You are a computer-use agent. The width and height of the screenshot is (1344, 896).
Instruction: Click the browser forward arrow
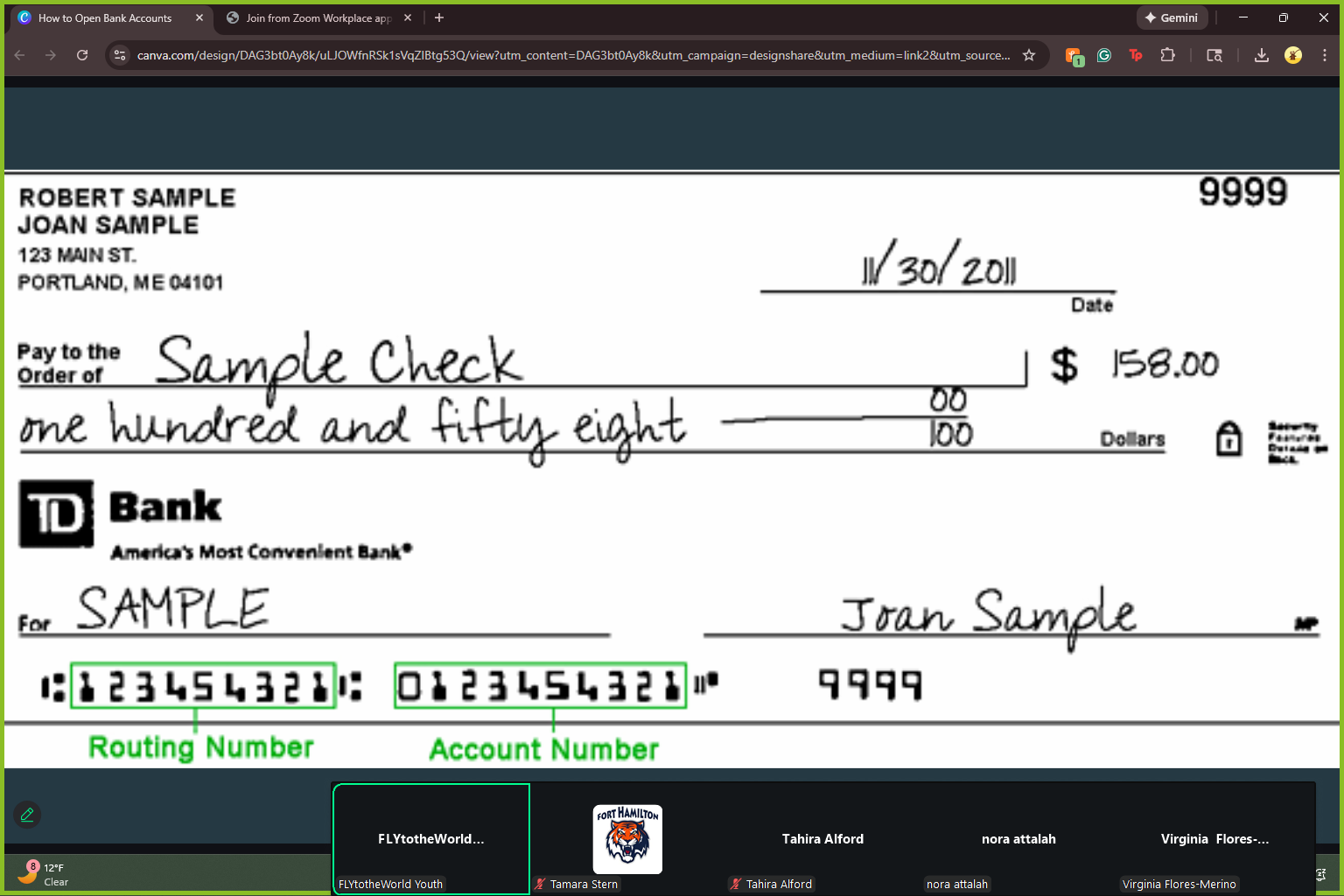coord(51,55)
